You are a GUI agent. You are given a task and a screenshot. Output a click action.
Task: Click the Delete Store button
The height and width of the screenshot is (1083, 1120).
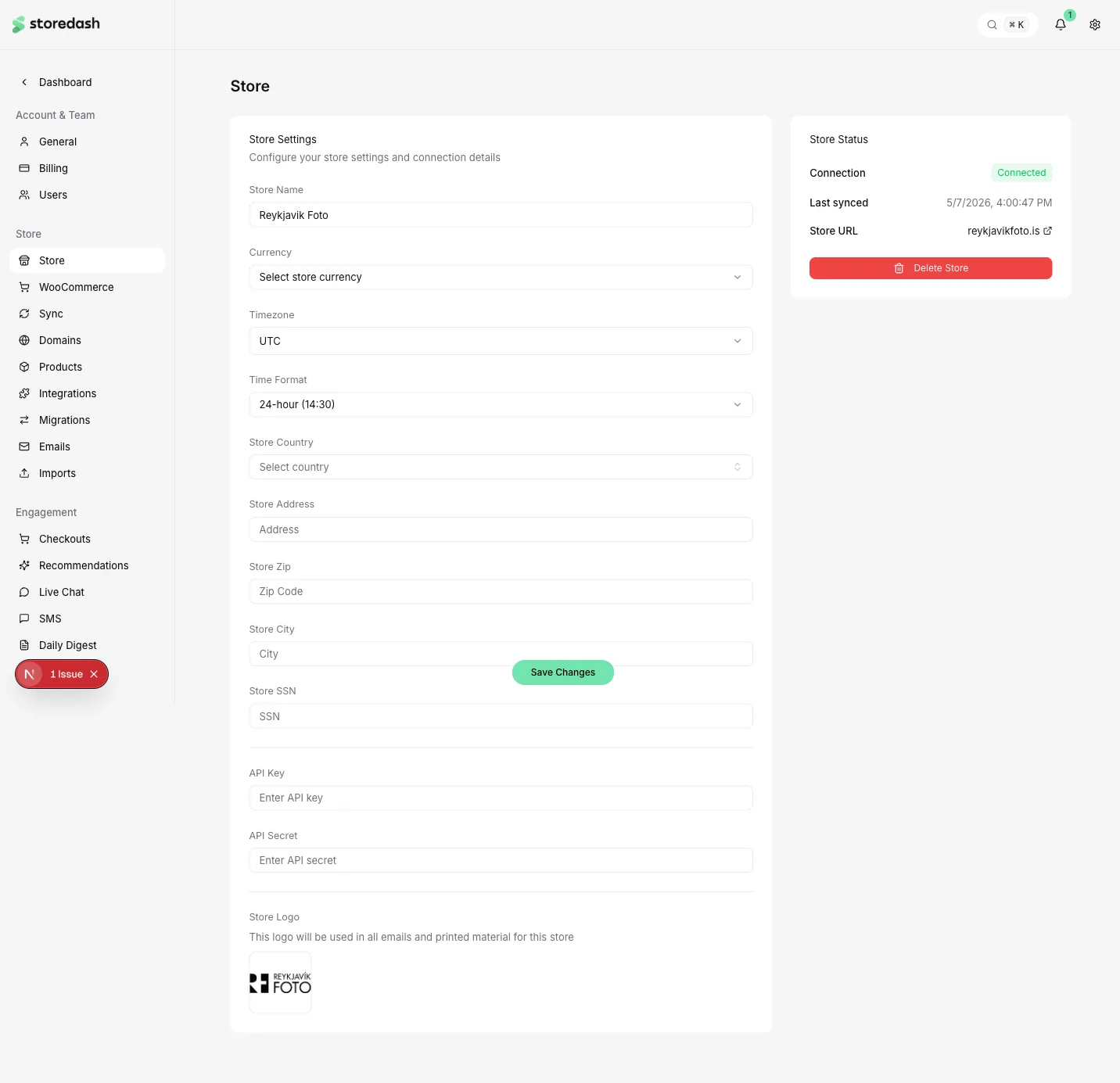931,268
